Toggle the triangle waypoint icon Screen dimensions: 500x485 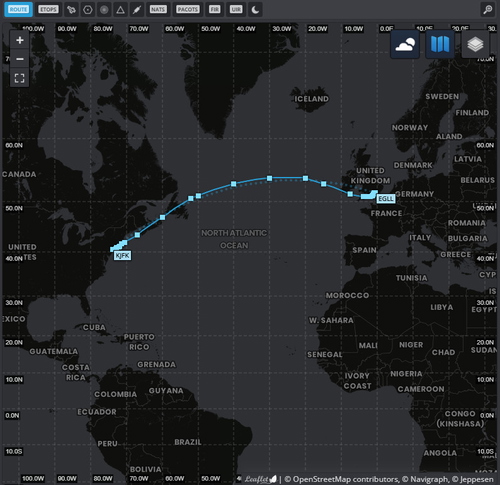point(120,9)
